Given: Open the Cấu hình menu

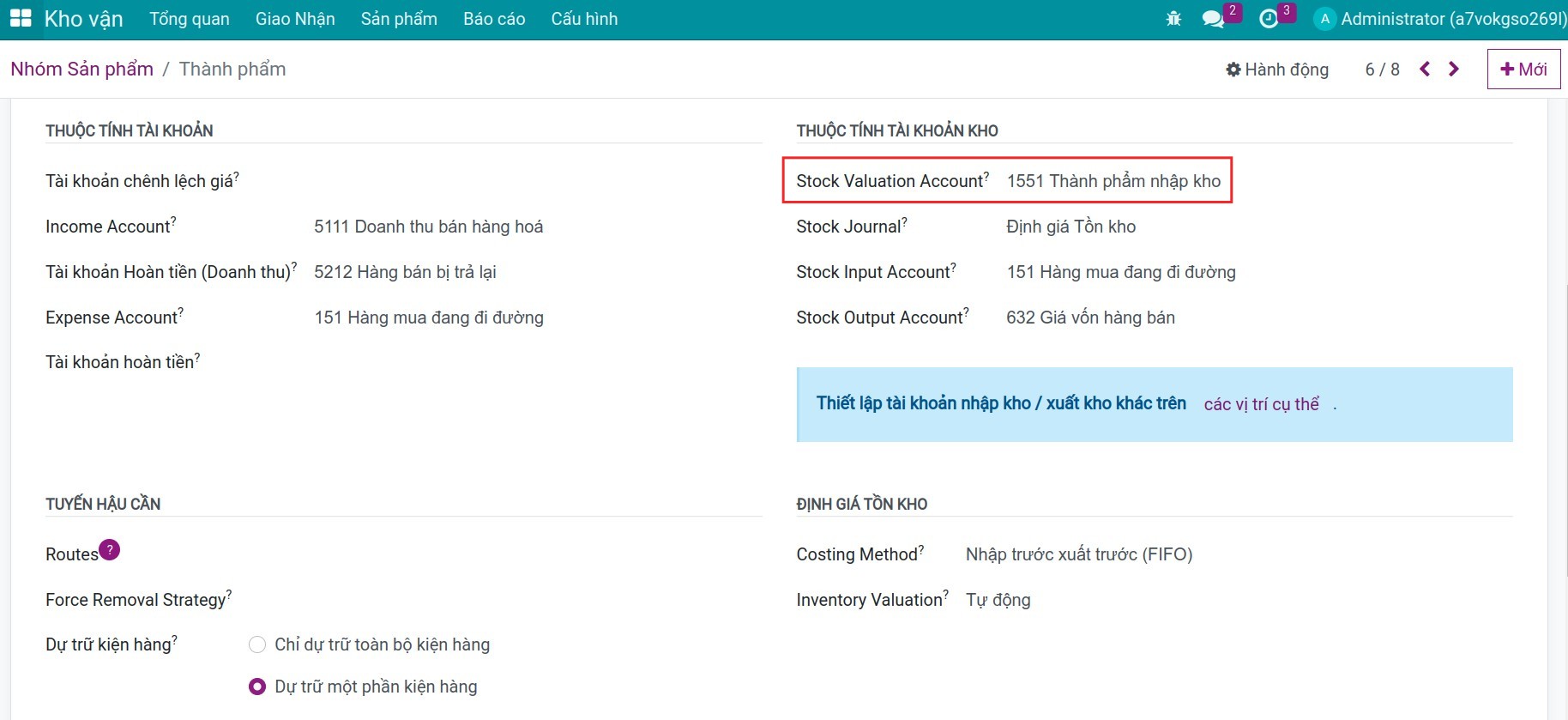Looking at the screenshot, I should click(x=584, y=19).
